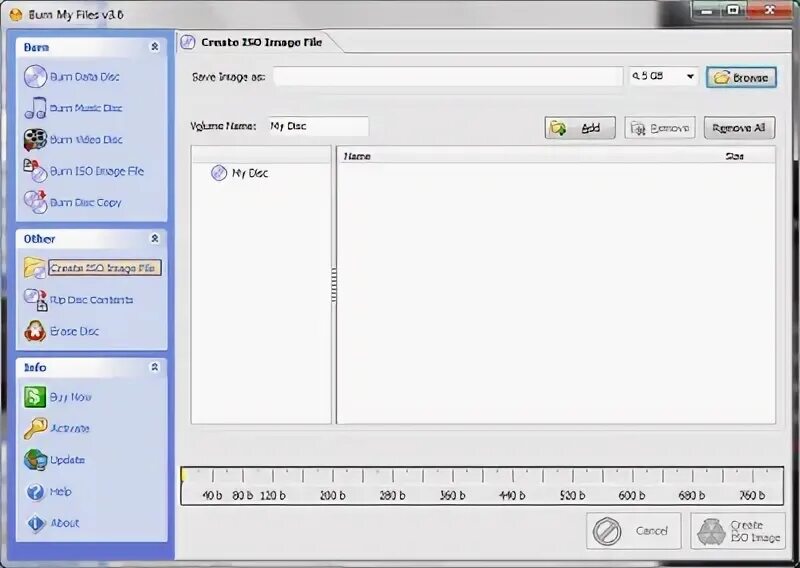Open Erase Disc link
800x568 pixels.
coord(74,331)
